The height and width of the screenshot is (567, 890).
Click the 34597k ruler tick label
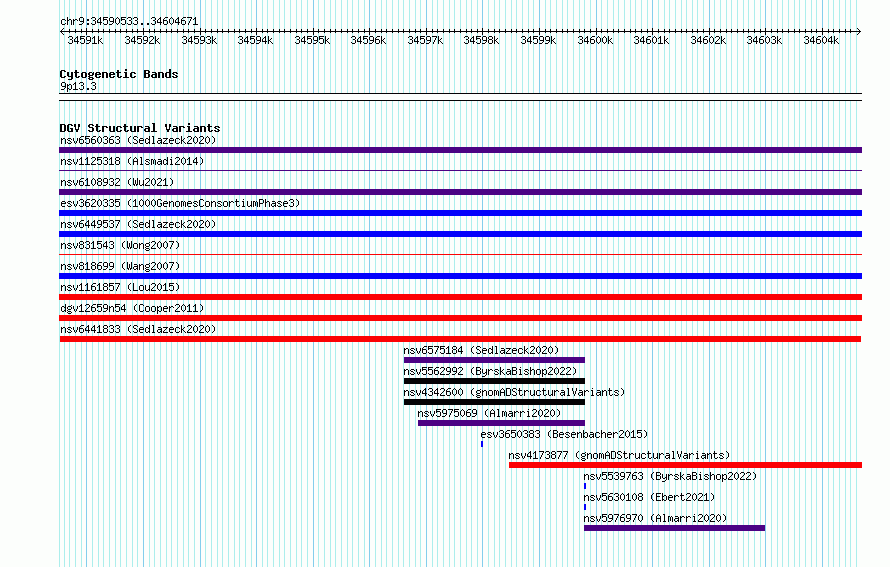(x=425, y=40)
